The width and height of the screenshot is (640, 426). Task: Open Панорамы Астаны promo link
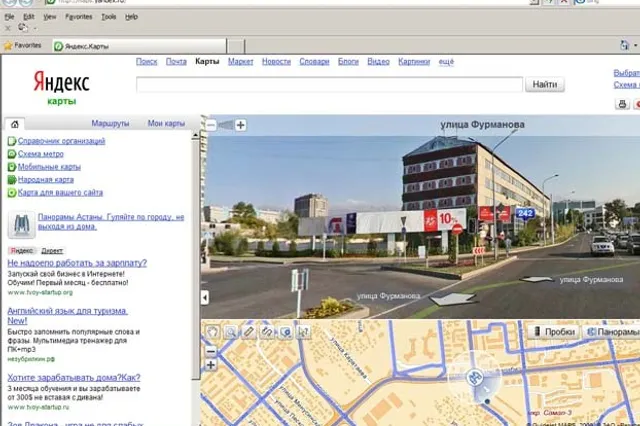pos(111,222)
